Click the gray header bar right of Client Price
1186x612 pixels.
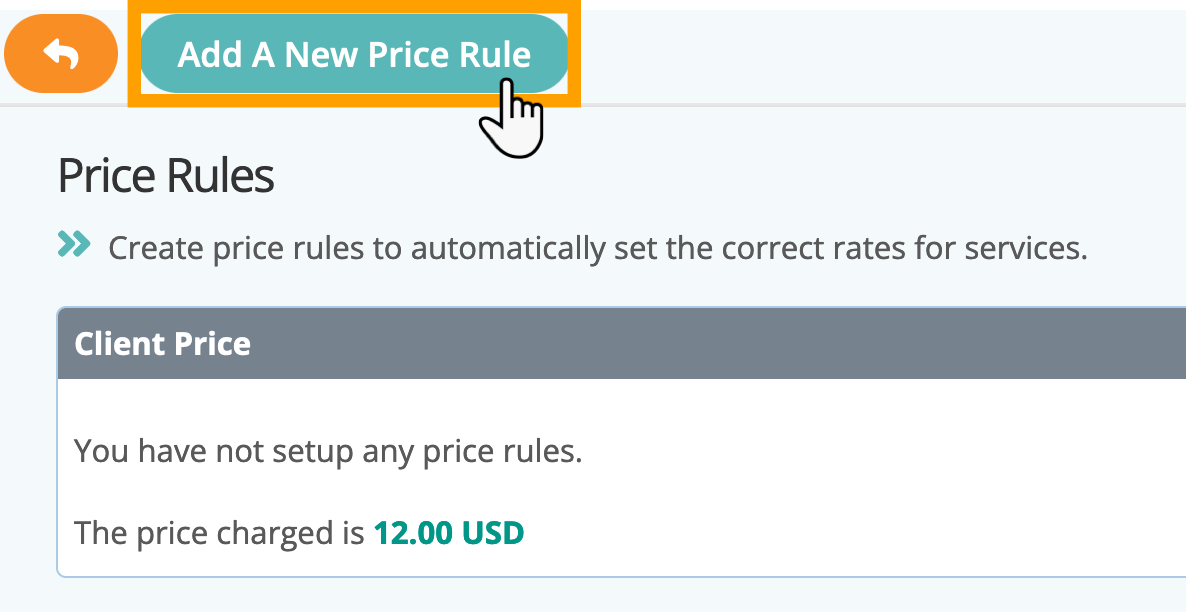(x=719, y=343)
